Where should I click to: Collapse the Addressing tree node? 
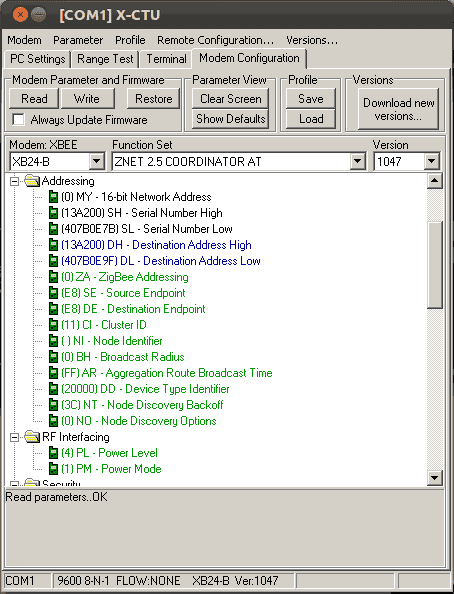click(14, 181)
